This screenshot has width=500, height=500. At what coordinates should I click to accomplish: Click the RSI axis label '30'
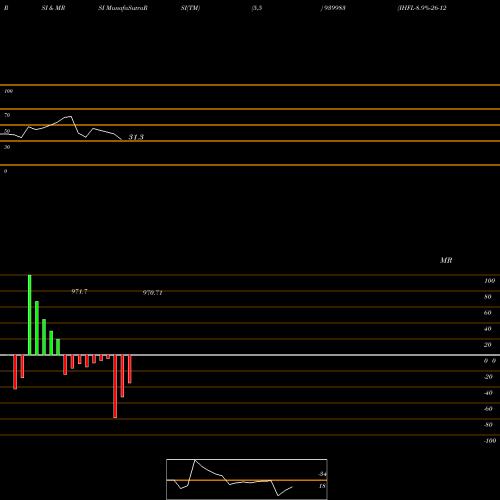[7, 147]
